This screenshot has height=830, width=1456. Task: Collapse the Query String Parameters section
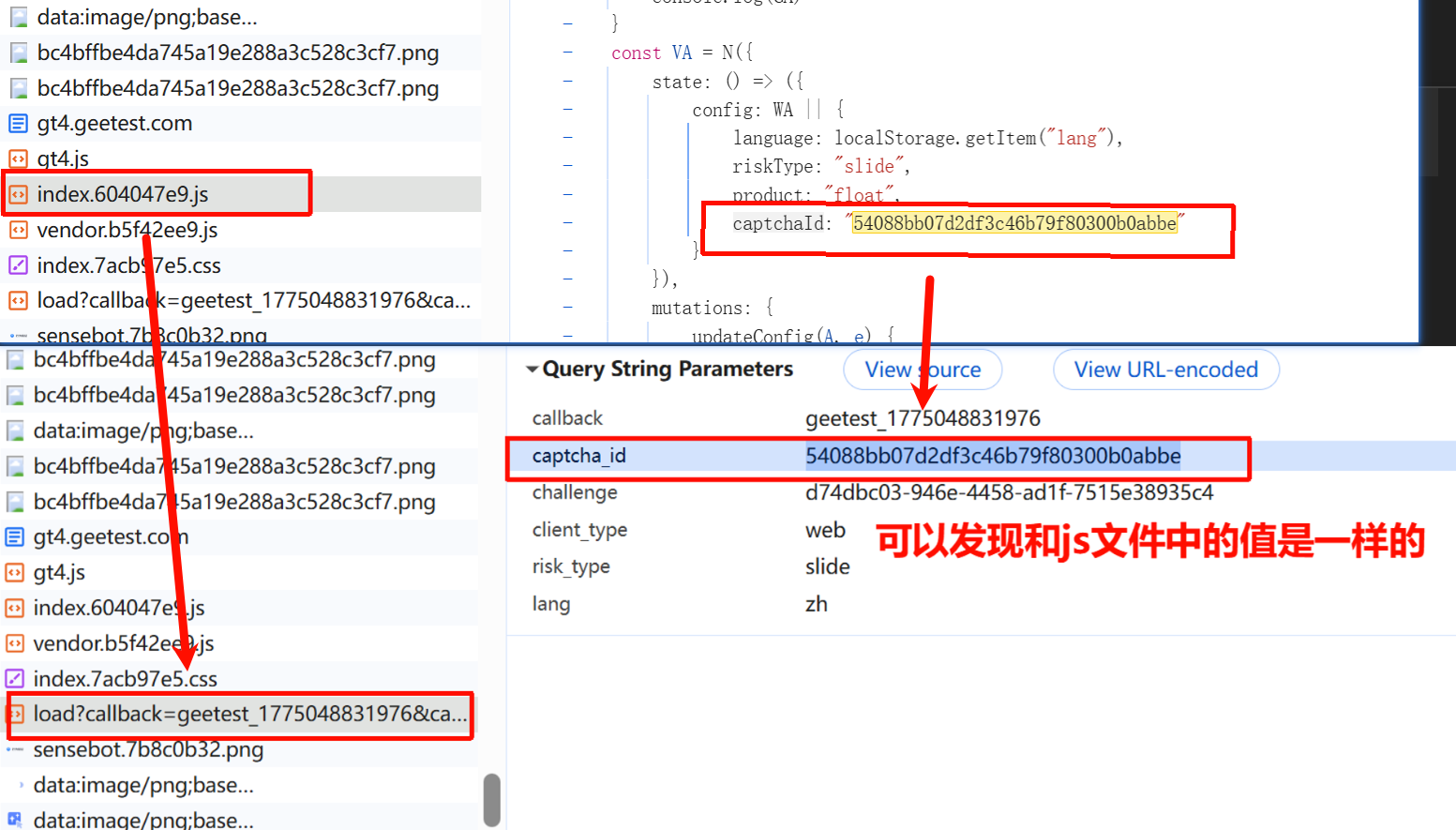pos(533,370)
